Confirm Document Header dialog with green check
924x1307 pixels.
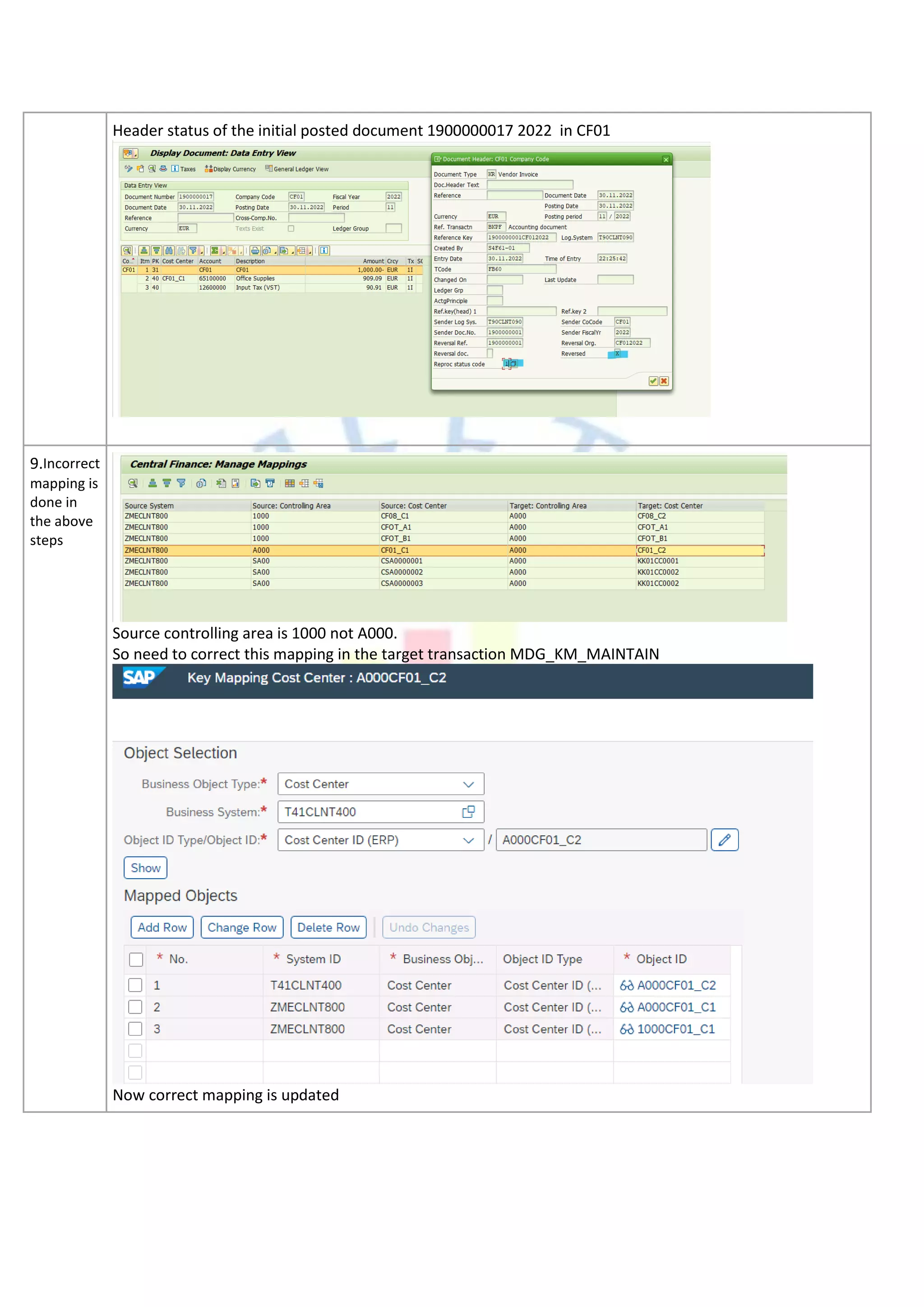[653, 381]
